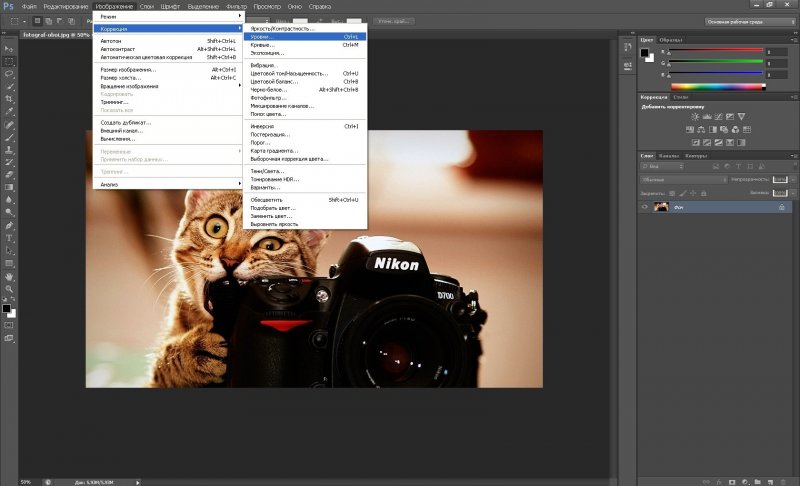Select the Clone Stamp tool
This screenshot has height=486, width=800.
pyautogui.click(x=9, y=150)
